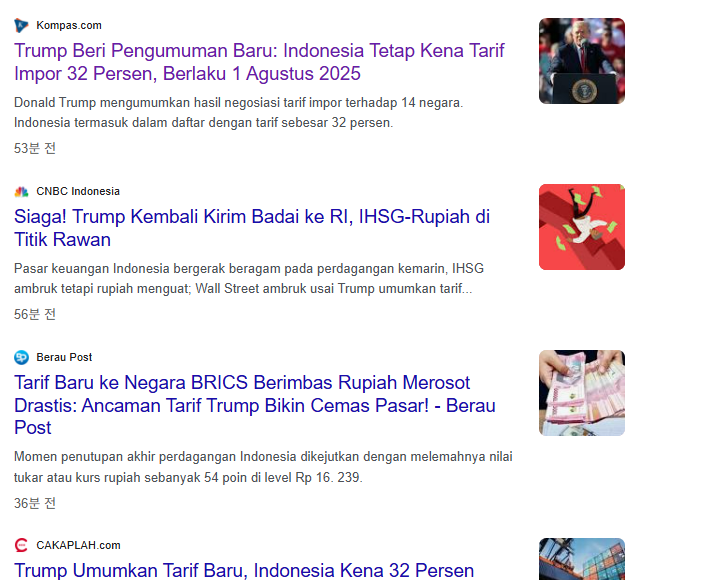Viewport: 715px width, 580px height.
Task: Select the Berau Post source name
Action: [64, 357]
